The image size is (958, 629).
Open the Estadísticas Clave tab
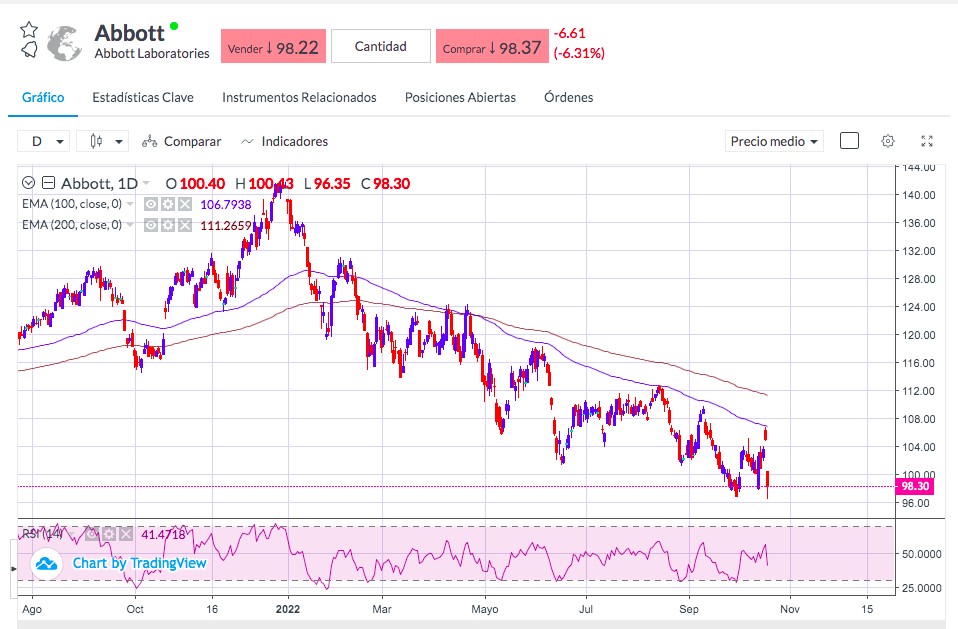coord(143,97)
